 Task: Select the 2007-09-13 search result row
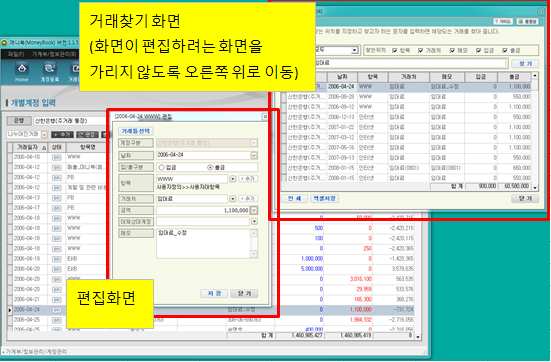406,158
